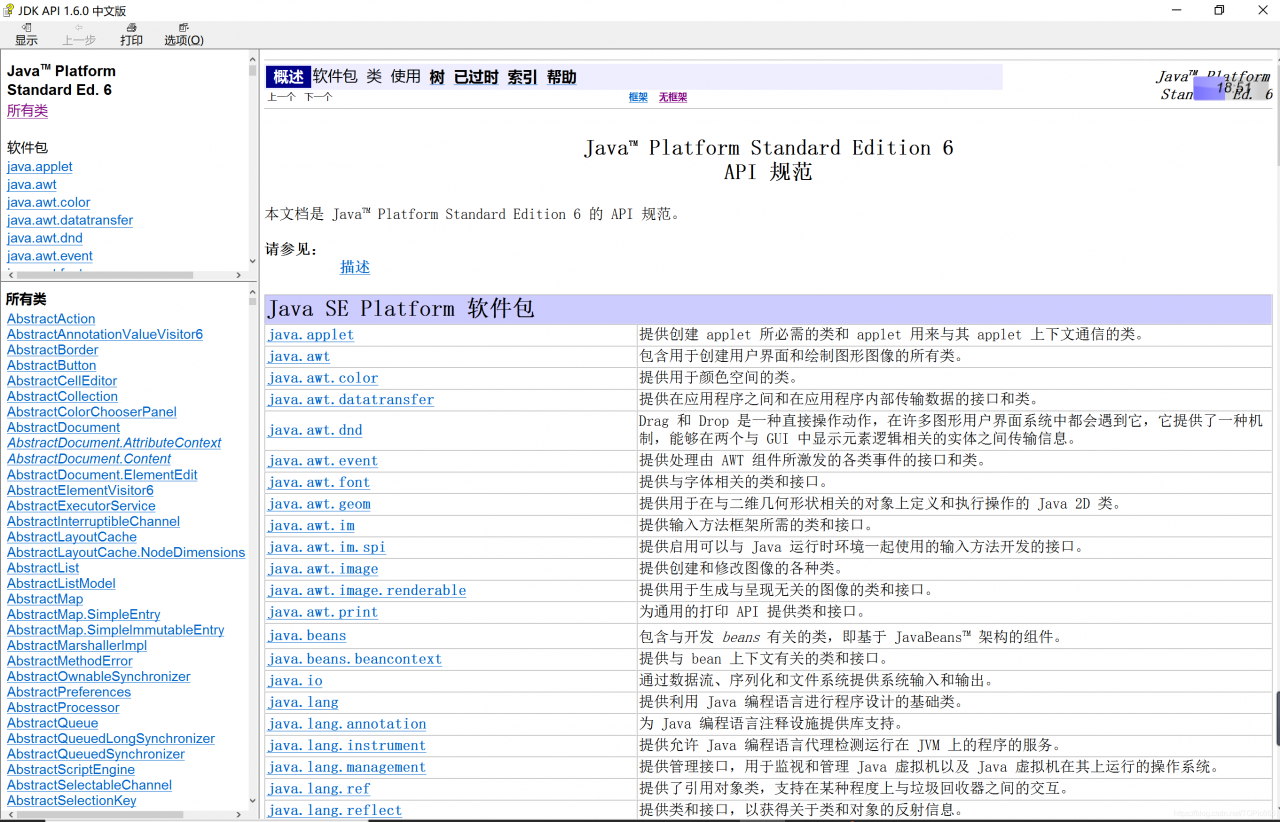Open AbstractLayoutCache.NodeDimensions class link
The height and width of the screenshot is (822, 1280).
[x=126, y=552]
